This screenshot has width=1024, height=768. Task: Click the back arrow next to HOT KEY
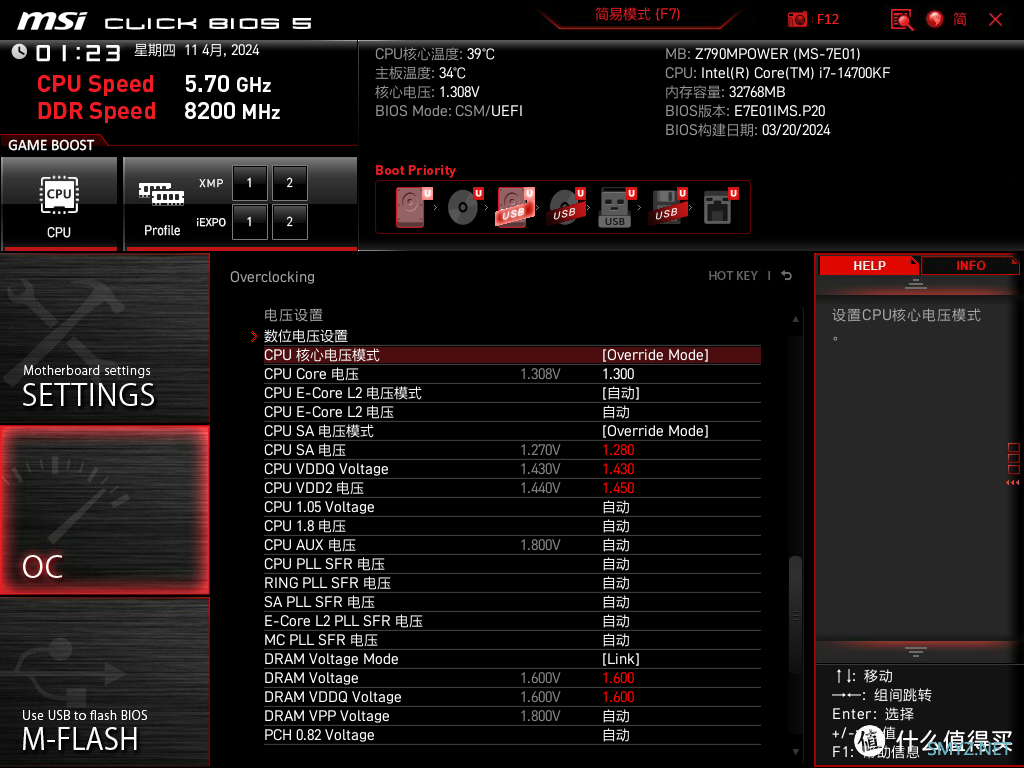pos(787,276)
